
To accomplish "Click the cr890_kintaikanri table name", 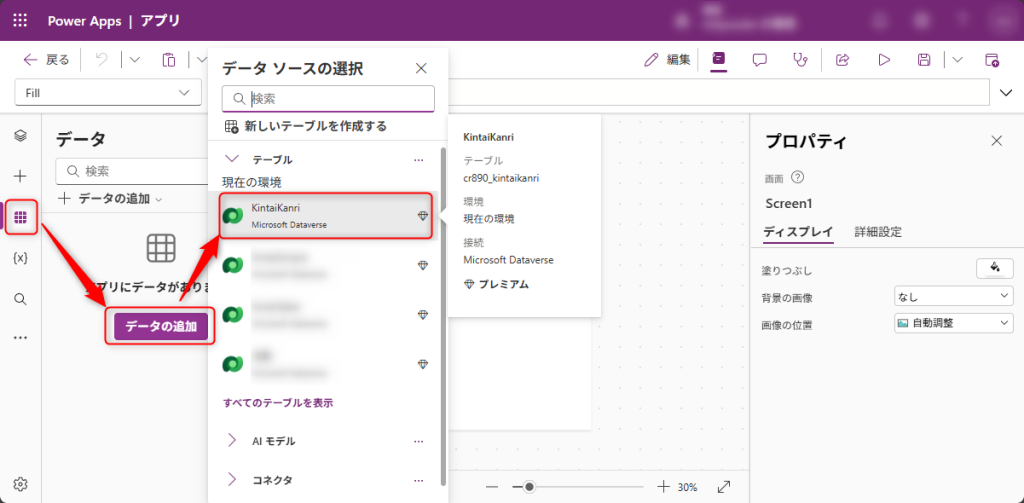I will tap(501, 178).
